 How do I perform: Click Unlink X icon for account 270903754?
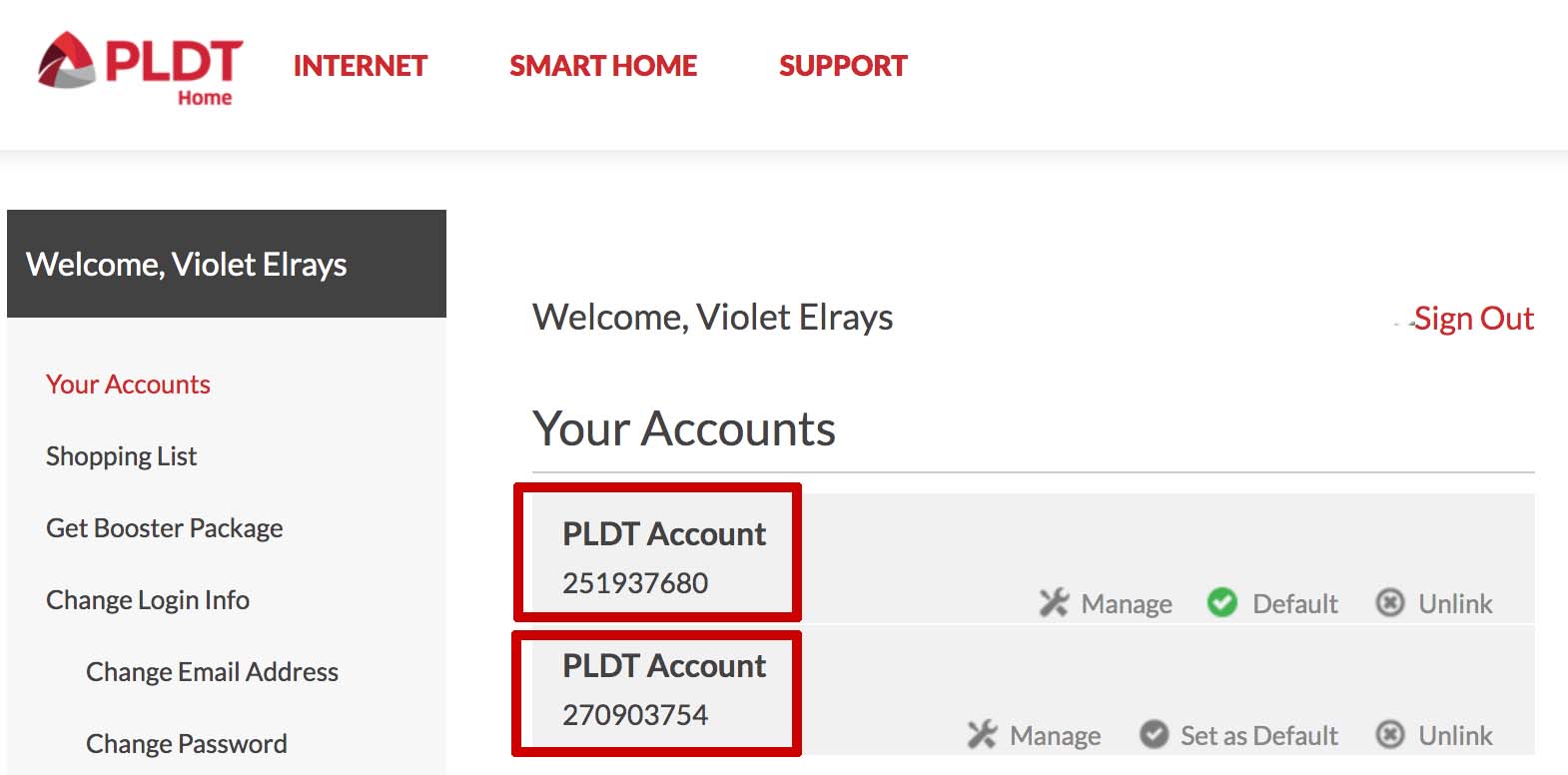(1389, 734)
